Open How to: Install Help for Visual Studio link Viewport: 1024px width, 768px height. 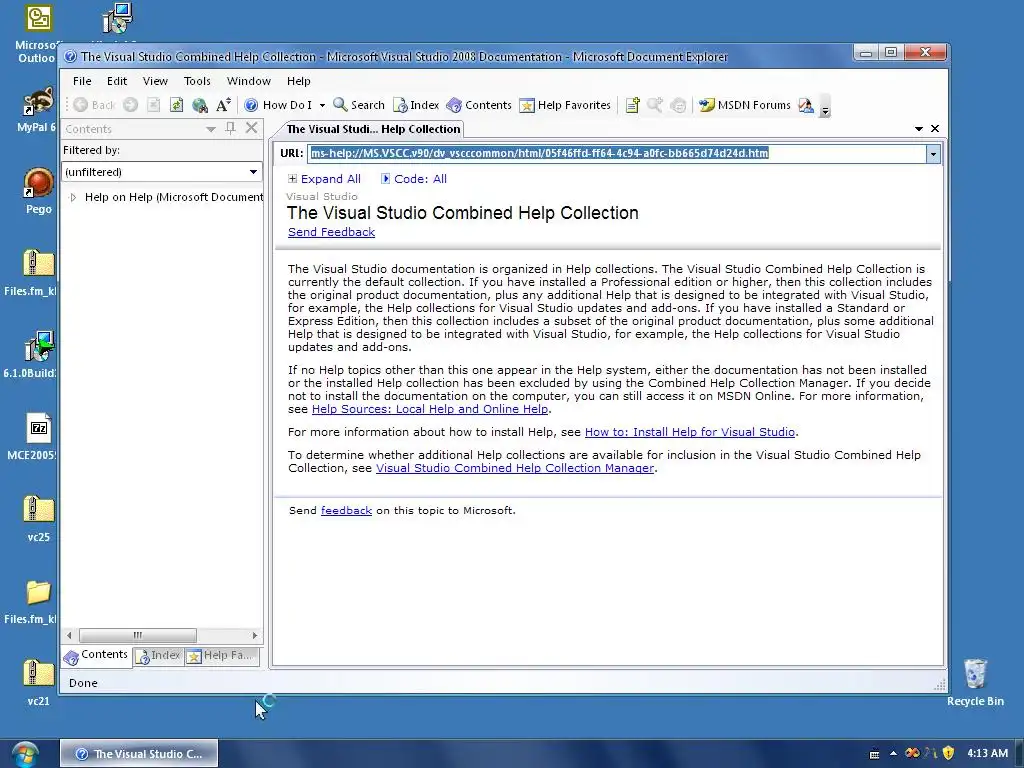click(690, 432)
